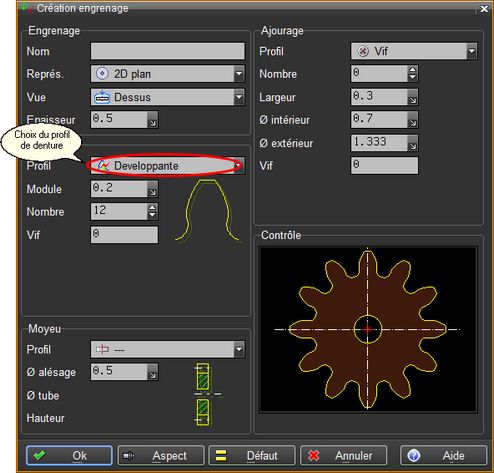Image resolution: width=494 pixels, height=473 pixels.
Task: Confirm with the Ok button
Action: (69, 455)
